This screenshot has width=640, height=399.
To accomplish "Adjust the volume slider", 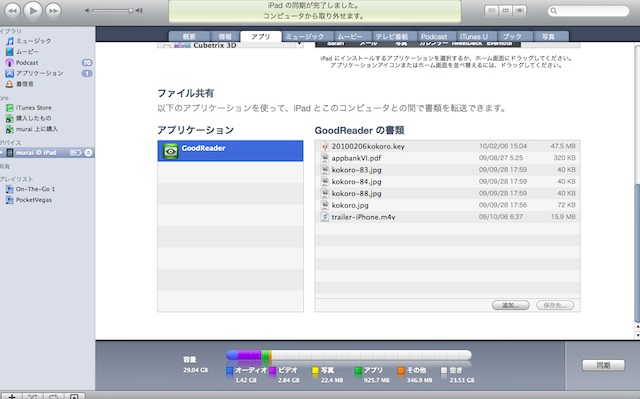I will (112, 11).
